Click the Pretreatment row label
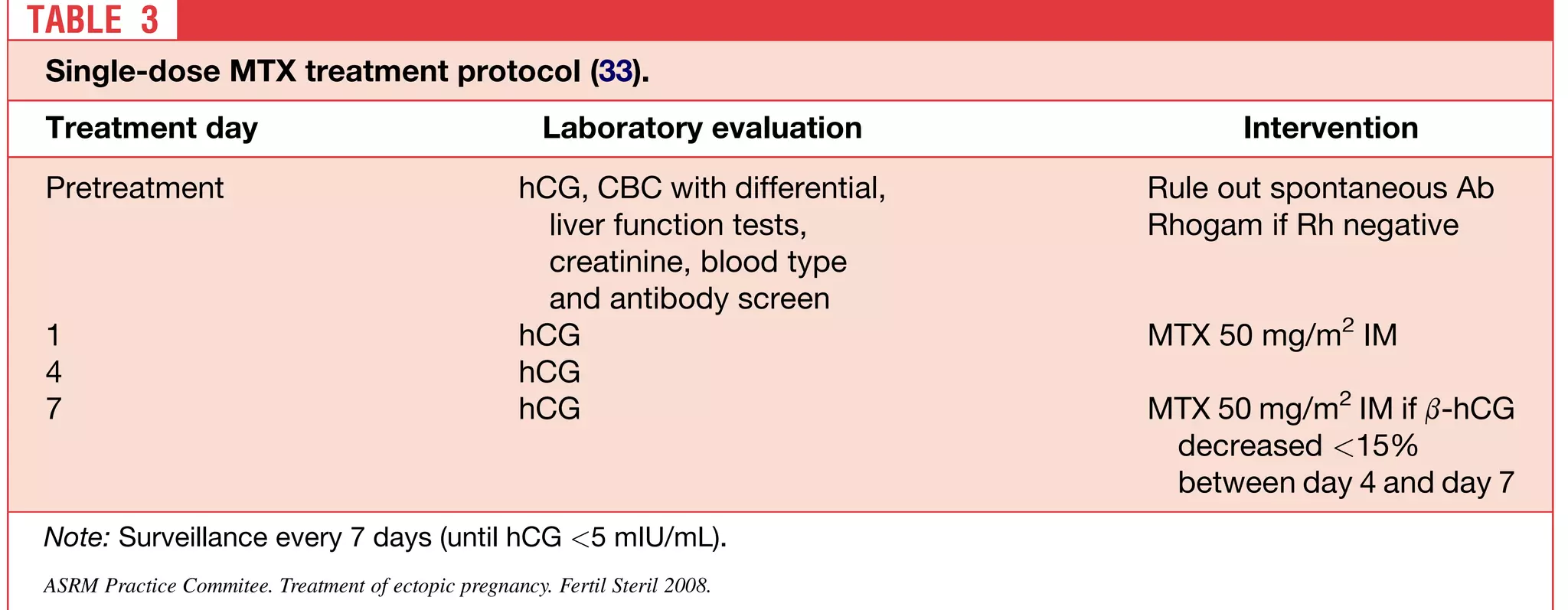 (135, 188)
